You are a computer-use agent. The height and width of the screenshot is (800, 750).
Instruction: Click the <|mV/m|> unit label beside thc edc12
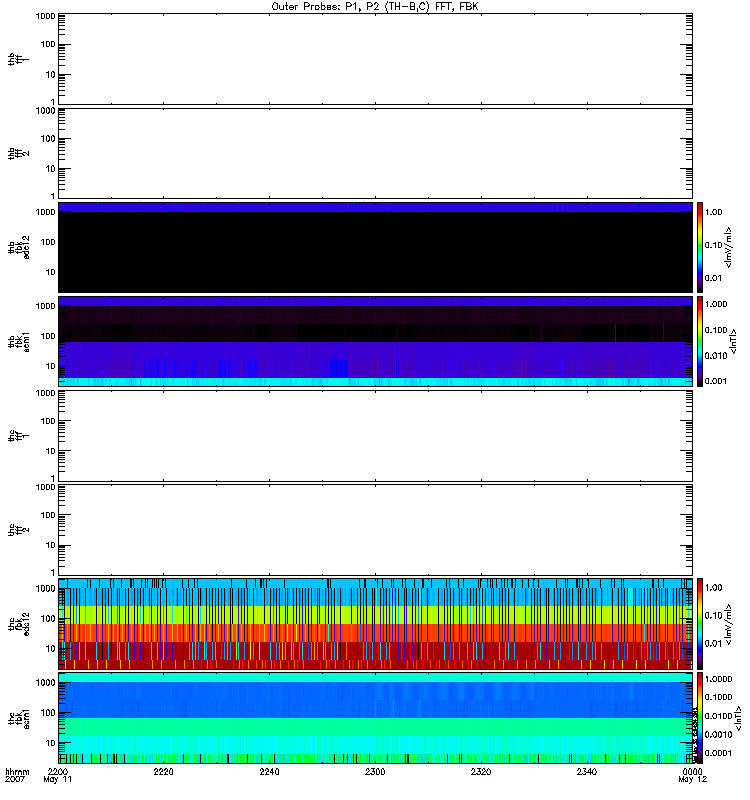[x=728, y=624]
